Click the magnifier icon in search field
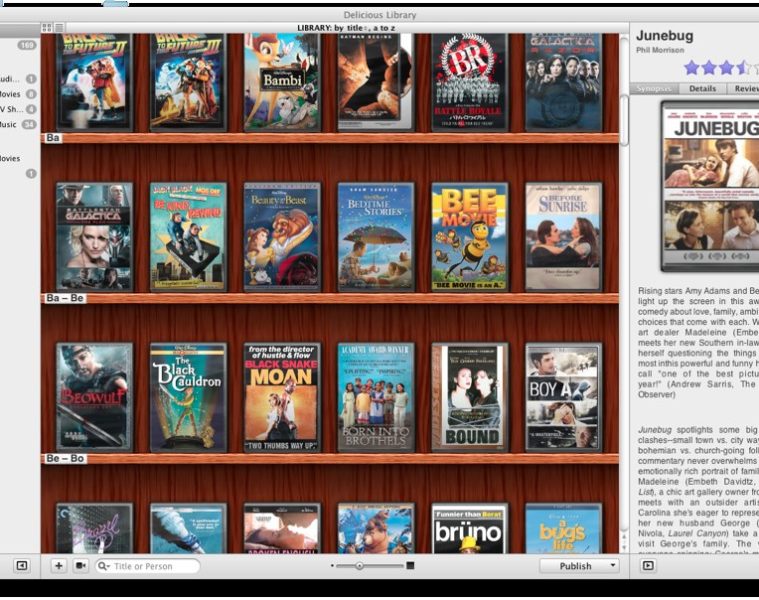Viewport: 759px width, 600px height. (x=104, y=566)
